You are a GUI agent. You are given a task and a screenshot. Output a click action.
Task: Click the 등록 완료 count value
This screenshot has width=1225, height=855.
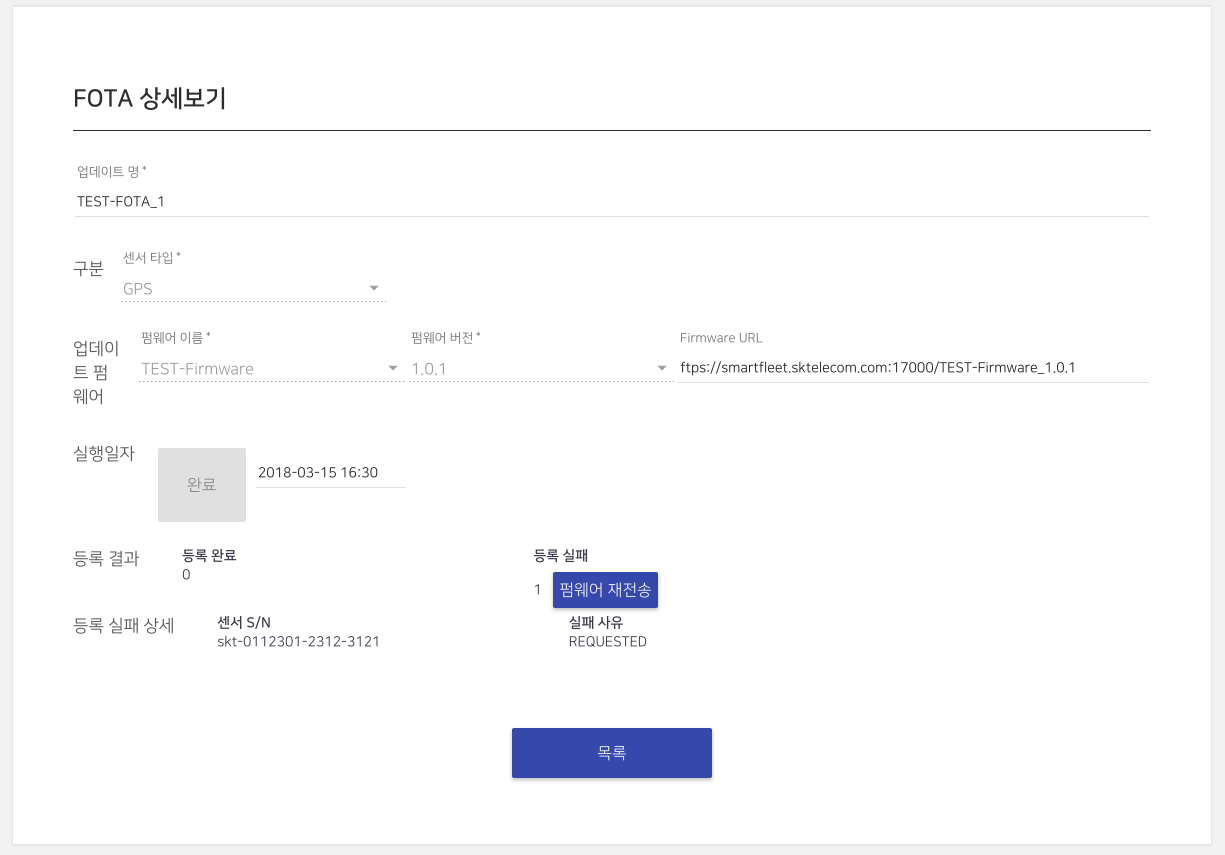point(186,575)
